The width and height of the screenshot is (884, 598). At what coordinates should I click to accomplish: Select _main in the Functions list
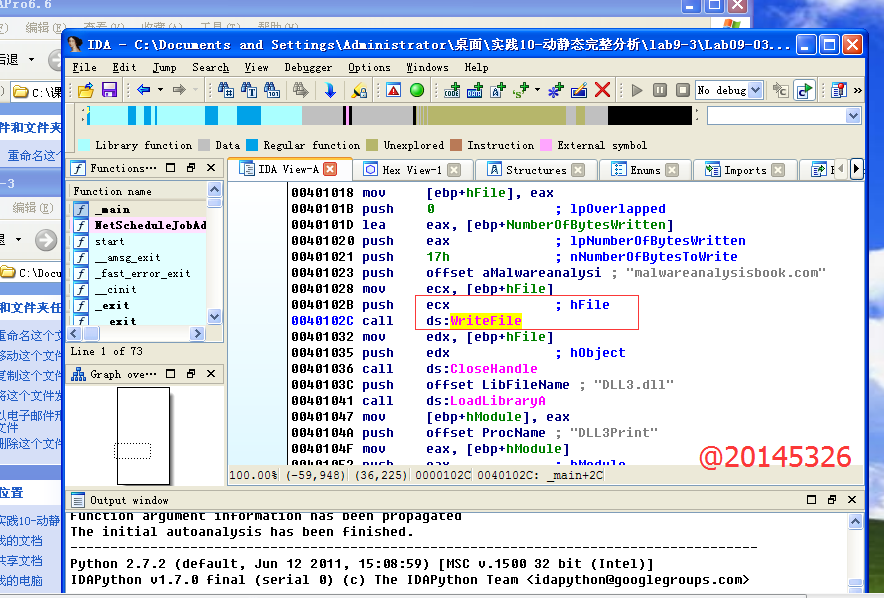click(x=112, y=210)
